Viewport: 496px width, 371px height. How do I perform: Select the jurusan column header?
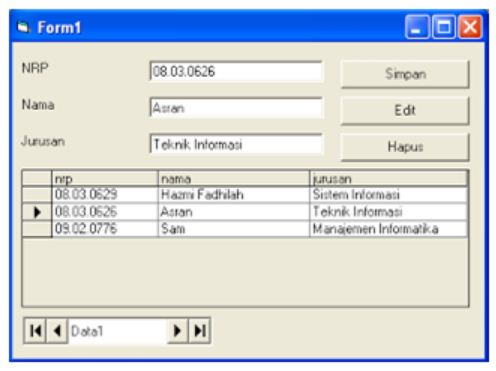[389, 179]
